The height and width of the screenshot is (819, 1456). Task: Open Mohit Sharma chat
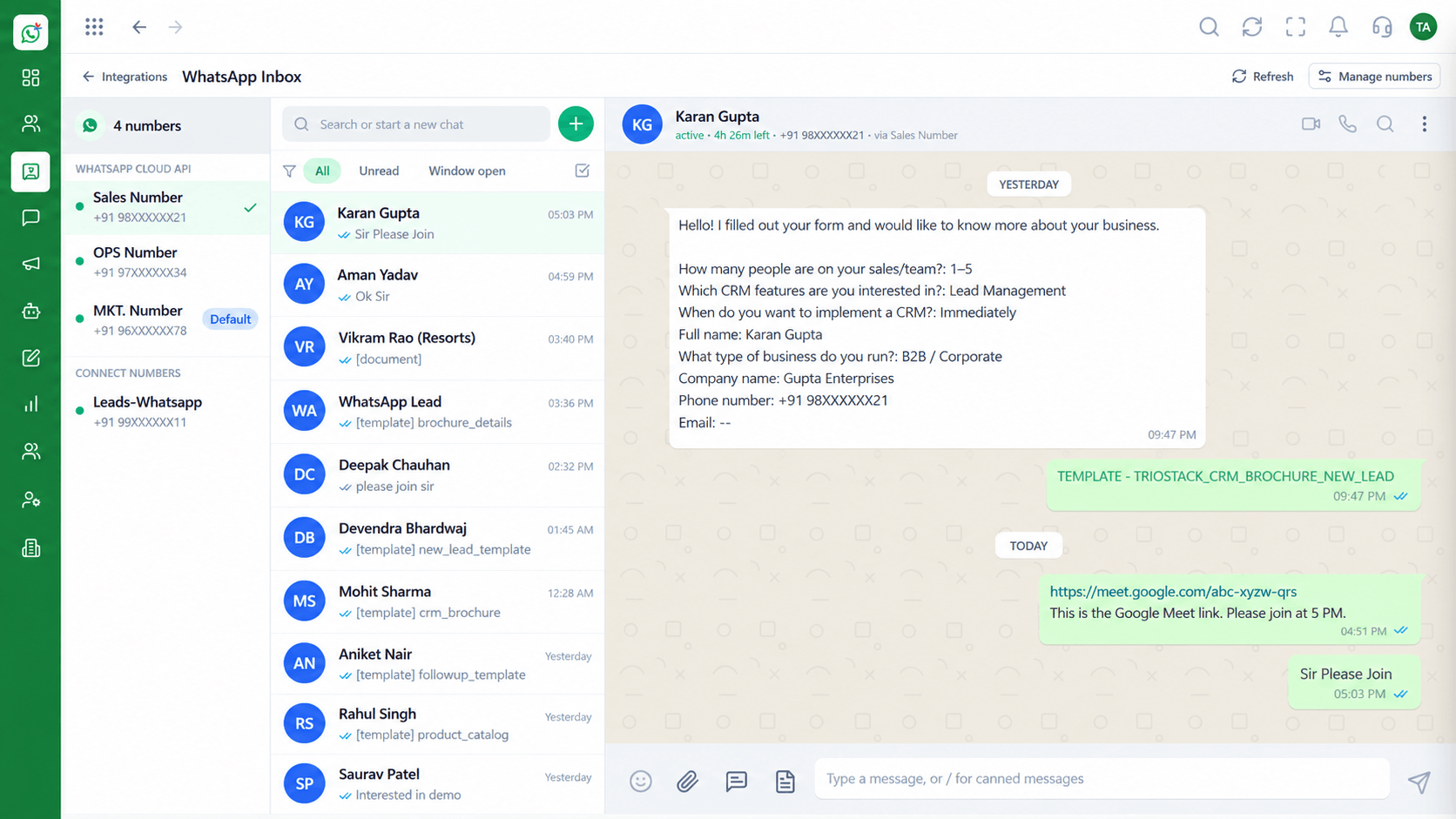(438, 601)
